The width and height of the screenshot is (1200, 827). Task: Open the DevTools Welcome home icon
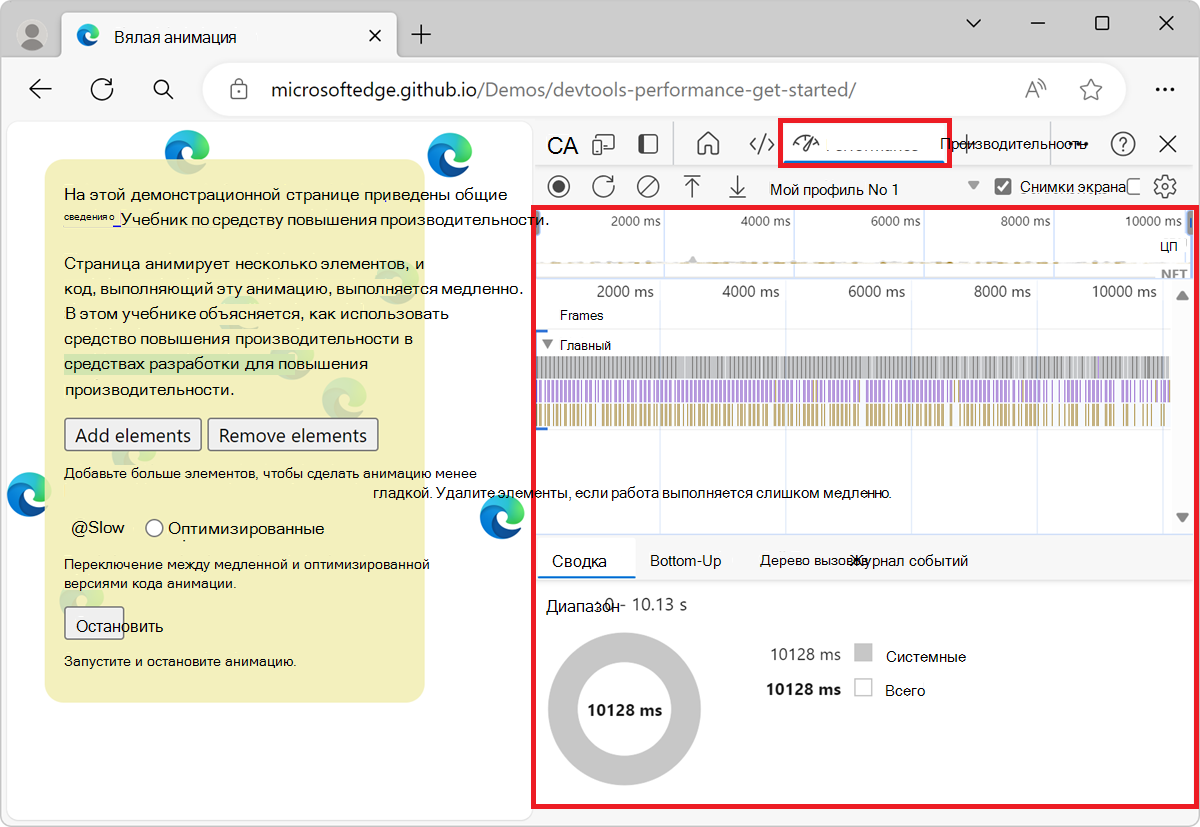(708, 144)
